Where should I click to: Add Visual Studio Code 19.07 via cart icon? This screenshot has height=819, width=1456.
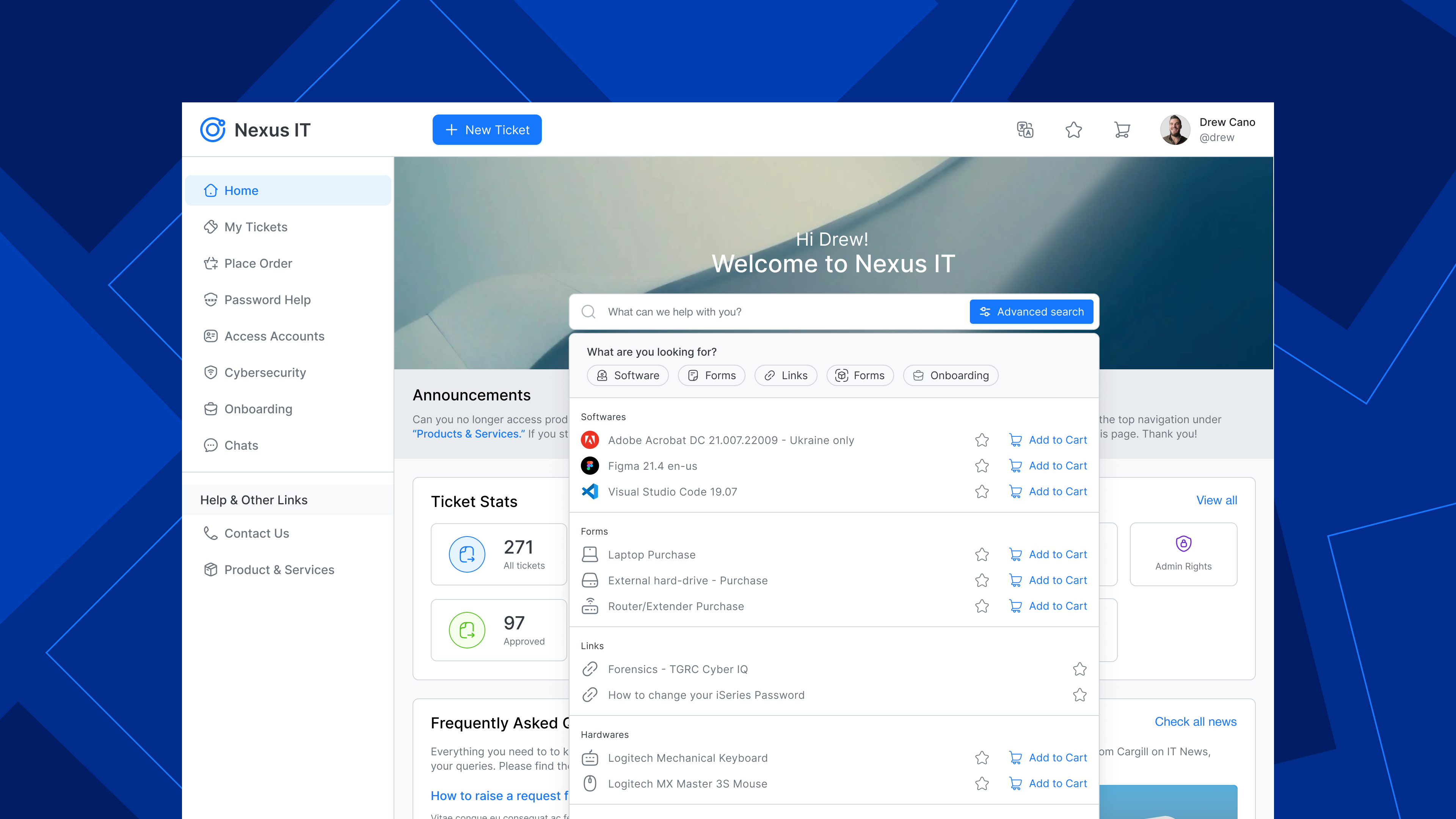click(1016, 491)
